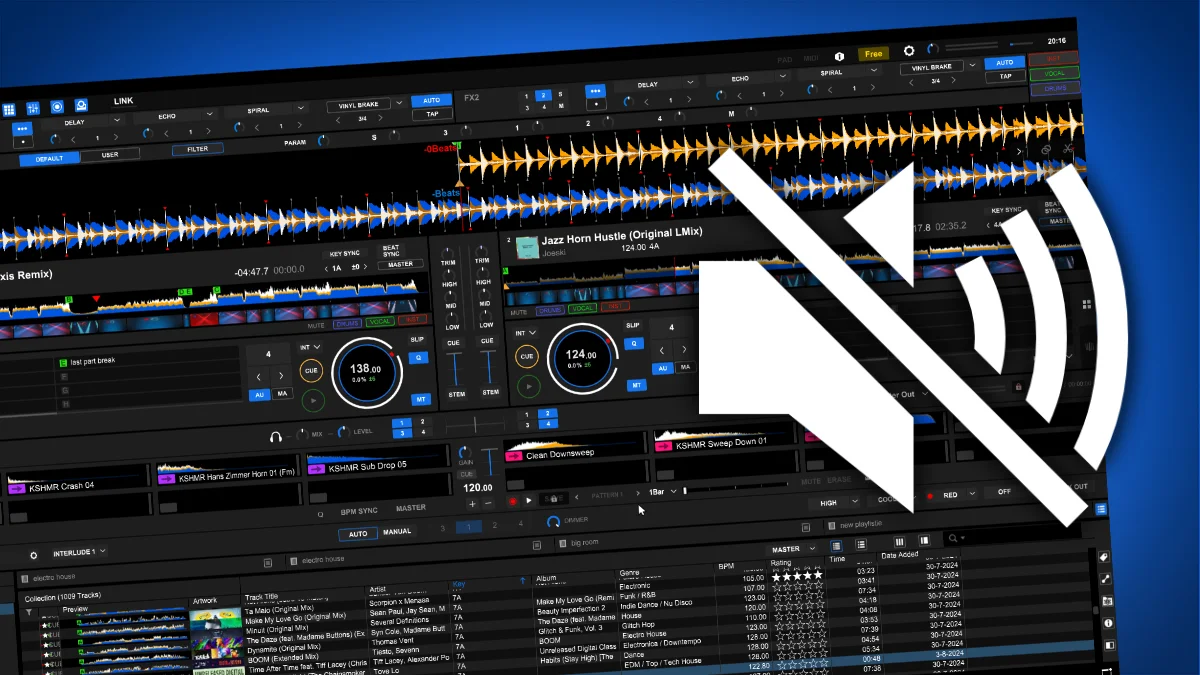The width and height of the screenshot is (1200, 675).
Task: Click the three-dots button in the FX2 panel
Action: pos(595,91)
